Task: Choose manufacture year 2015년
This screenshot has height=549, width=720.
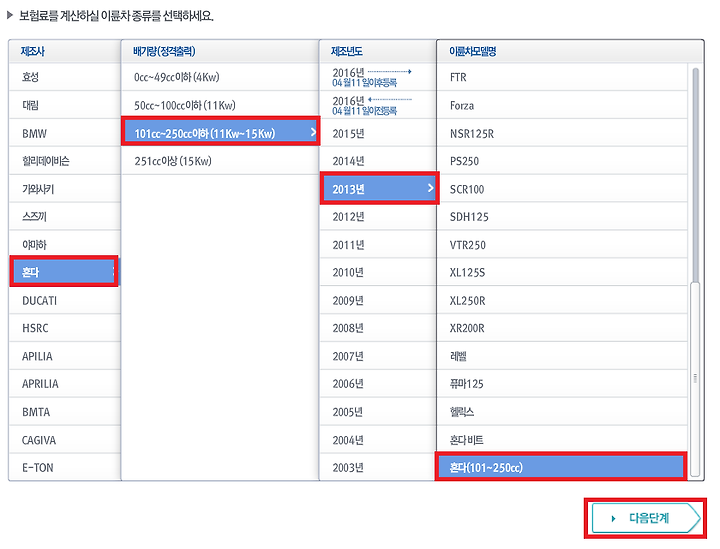Action: point(378,133)
